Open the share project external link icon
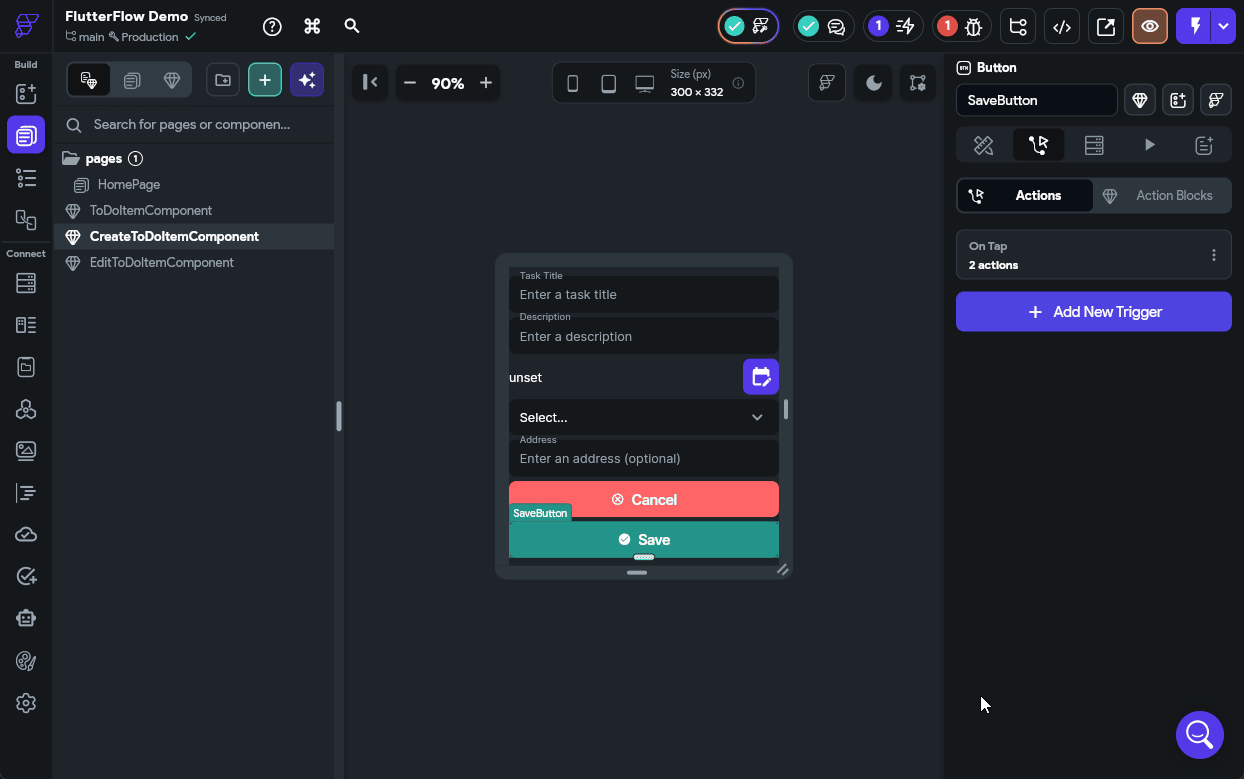 click(1106, 26)
